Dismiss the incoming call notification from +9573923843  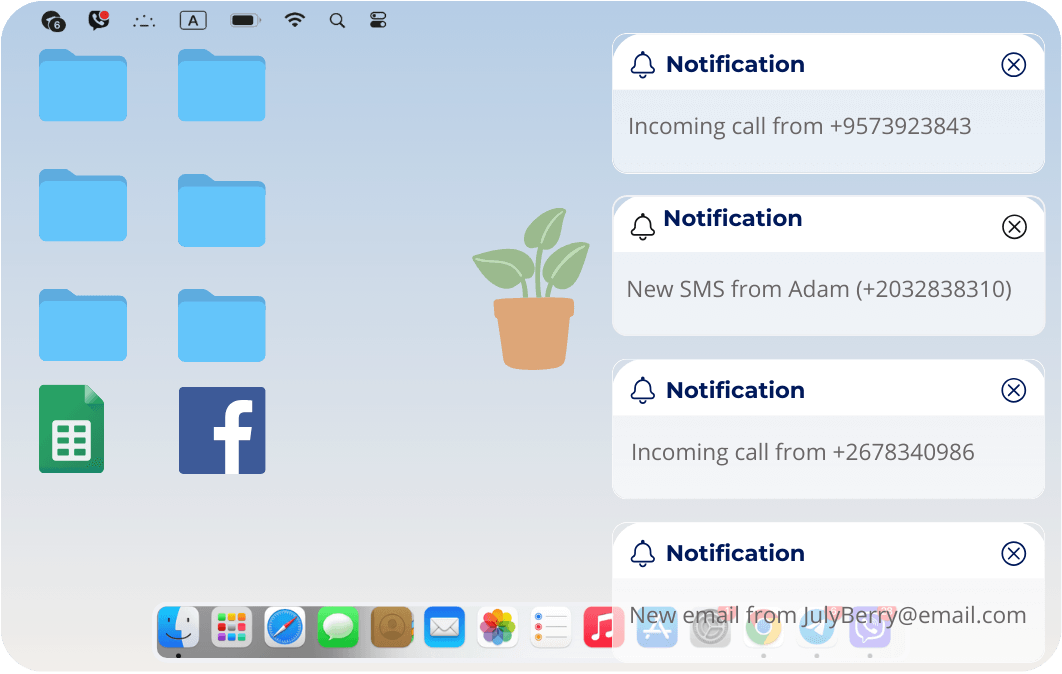[1014, 63]
